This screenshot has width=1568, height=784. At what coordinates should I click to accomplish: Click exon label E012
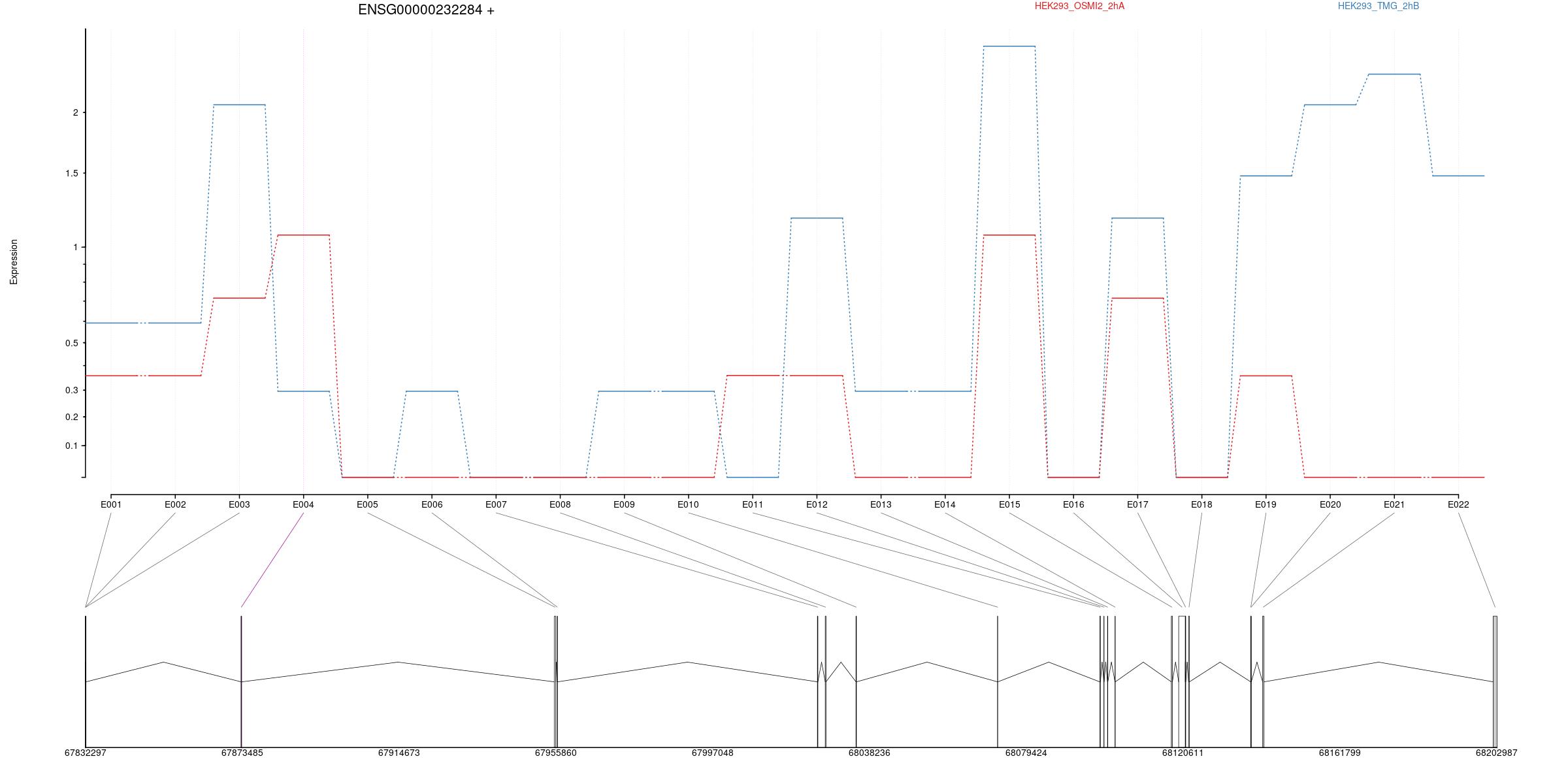click(x=817, y=504)
